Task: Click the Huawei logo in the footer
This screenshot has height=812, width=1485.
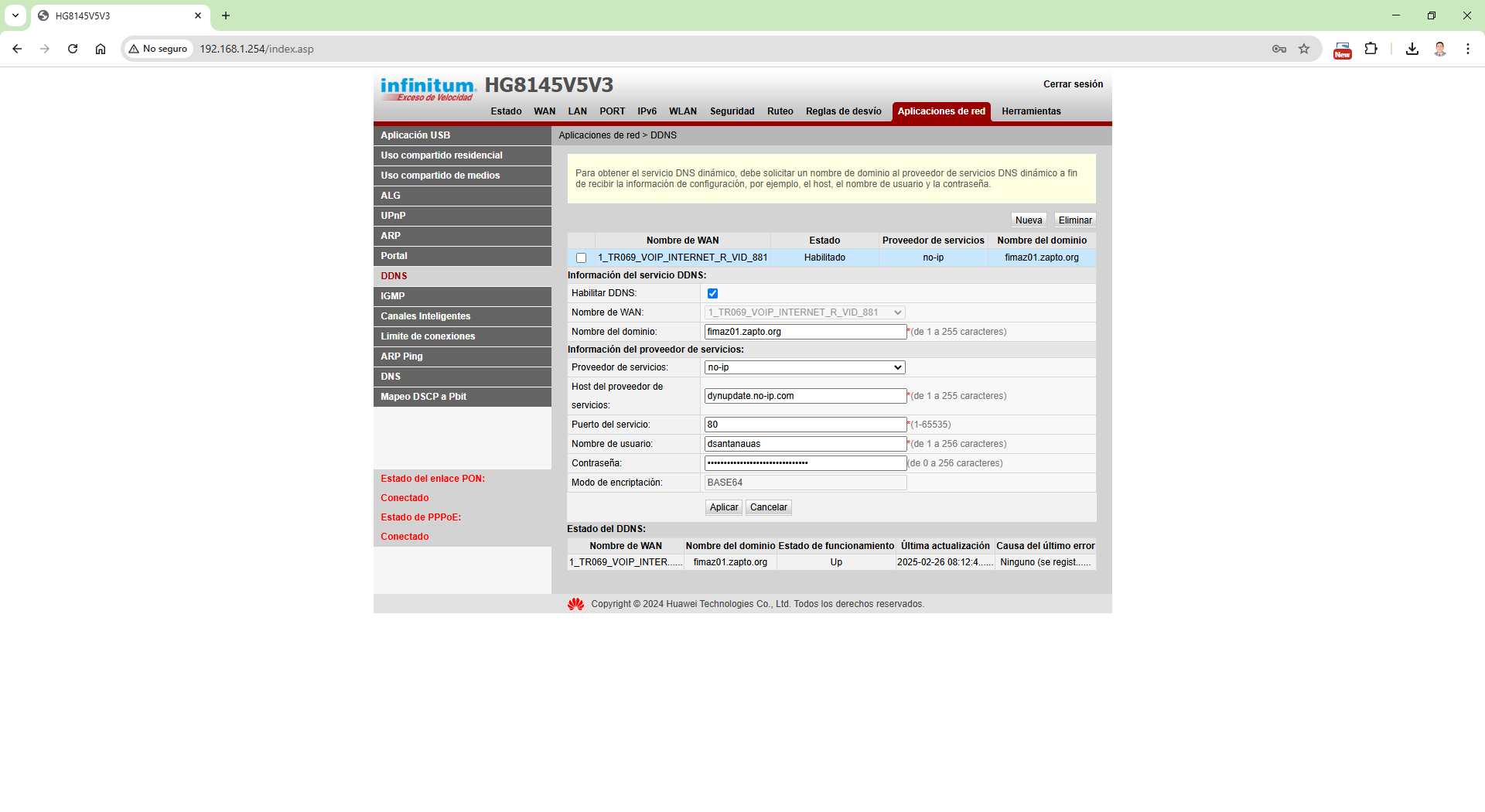Action: 575,604
